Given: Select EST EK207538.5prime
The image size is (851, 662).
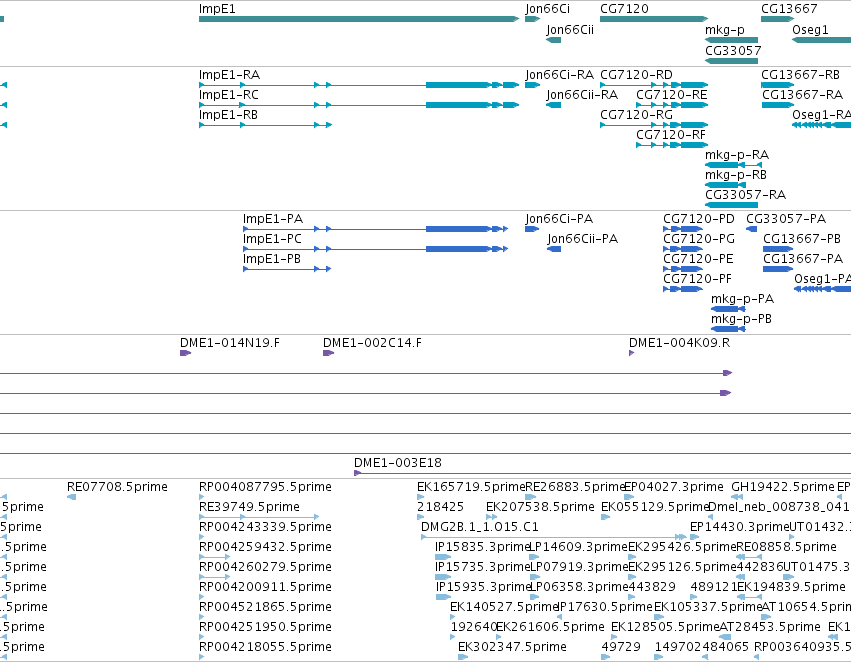Looking at the screenshot, I should [491, 517].
